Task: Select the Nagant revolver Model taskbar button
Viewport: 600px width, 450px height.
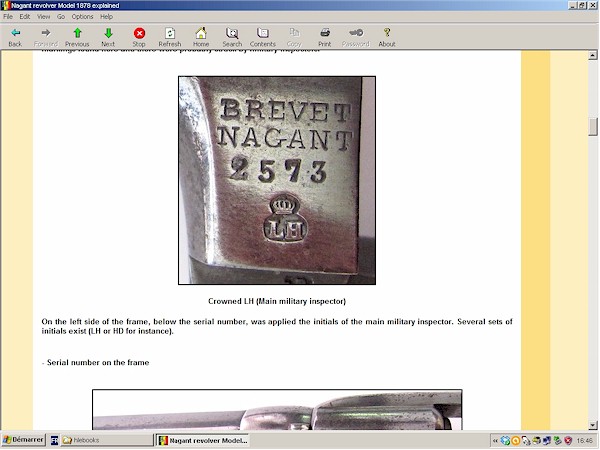Action: click(203, 440)
